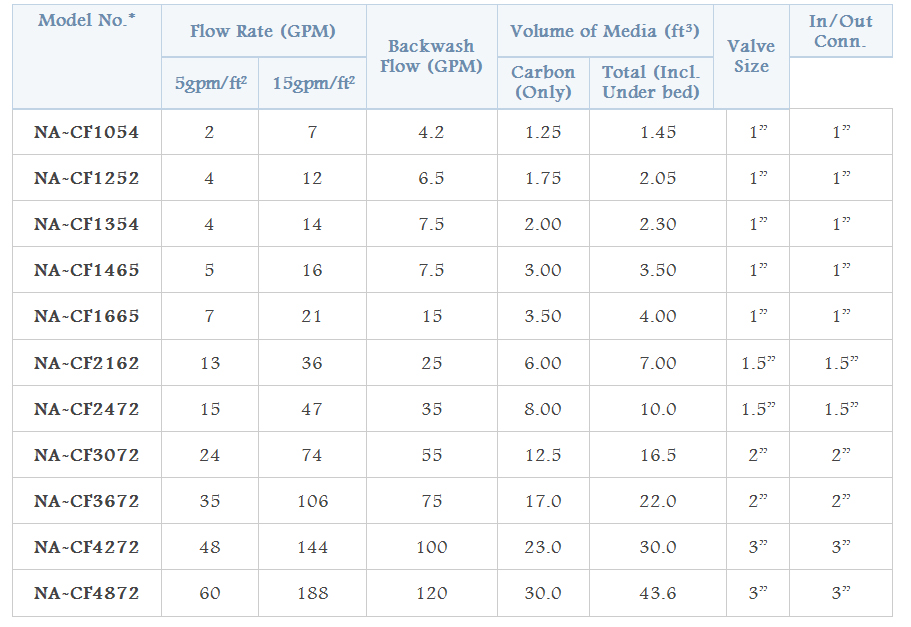The height and width of the screenshot is (627, 911).
Task: Select the 5gpm/ft² sub-header
Action: point(210,84)
